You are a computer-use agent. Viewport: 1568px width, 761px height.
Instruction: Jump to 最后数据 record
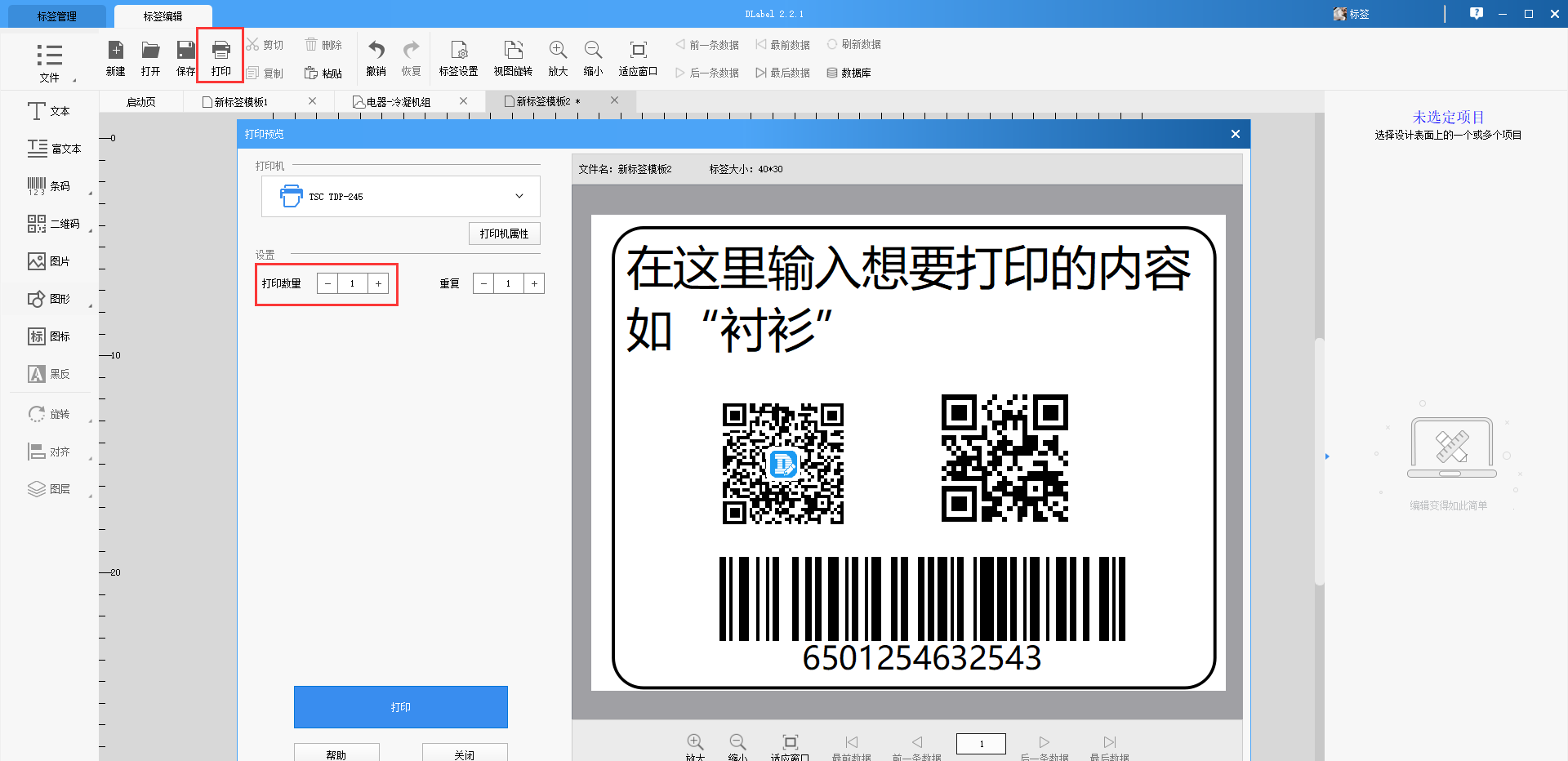coord(782,73)
